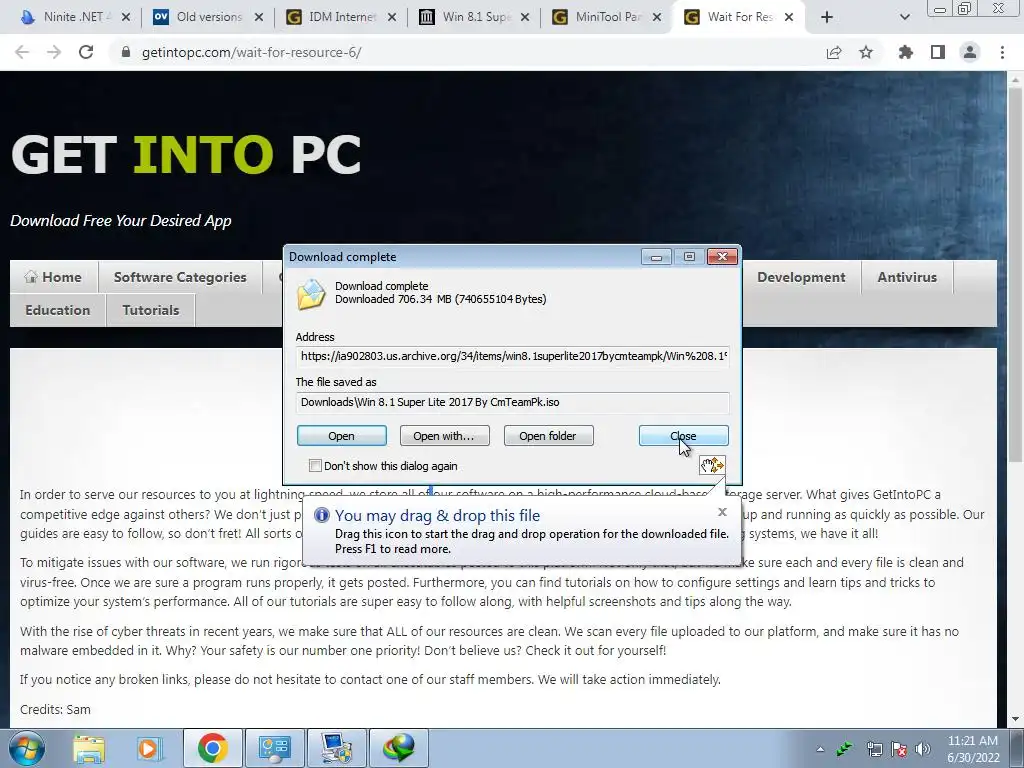Close the MiniTool tab
This screenshot has width=1024, height=768.
tap(658, 17)
